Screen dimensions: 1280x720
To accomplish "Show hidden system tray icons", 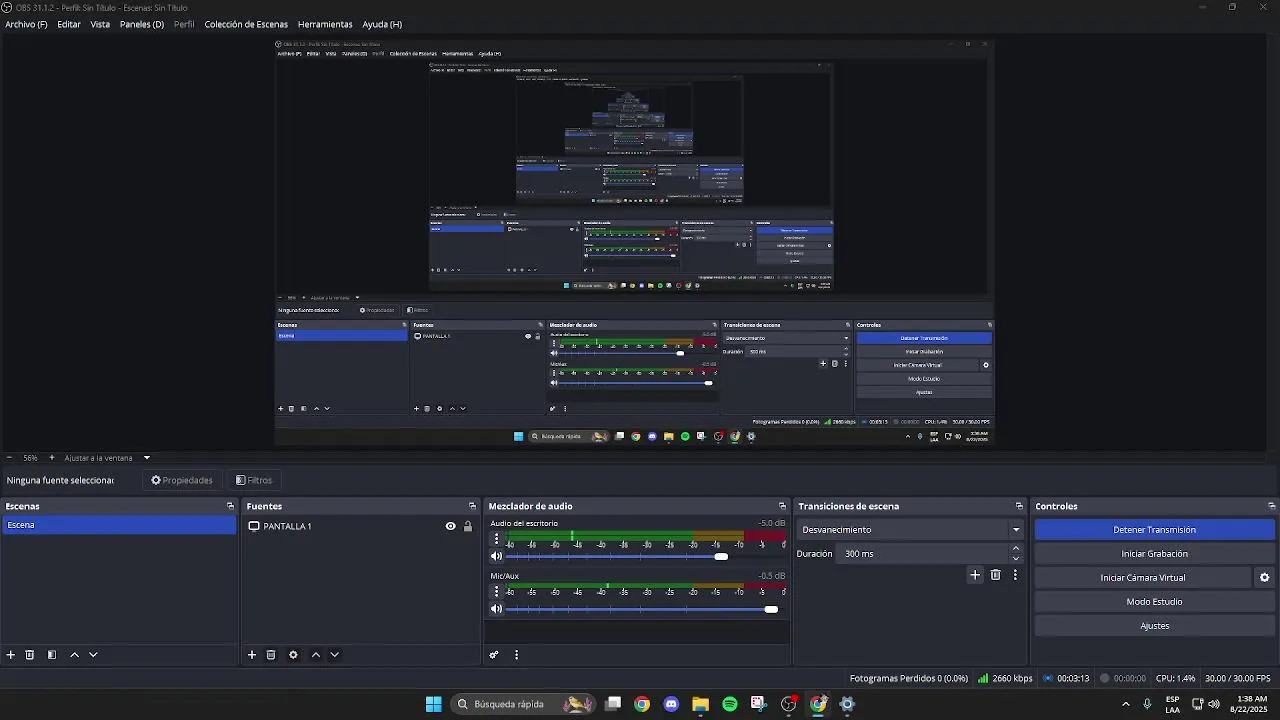I will coord(1126,704).
